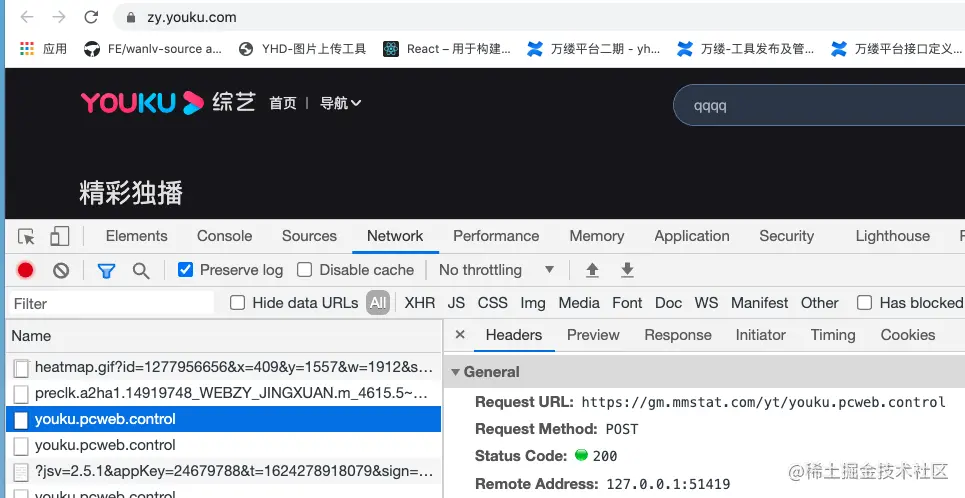This screenshot has height=498, width=965.
Task: Filter requests by WS
Action: coord(706,303)
